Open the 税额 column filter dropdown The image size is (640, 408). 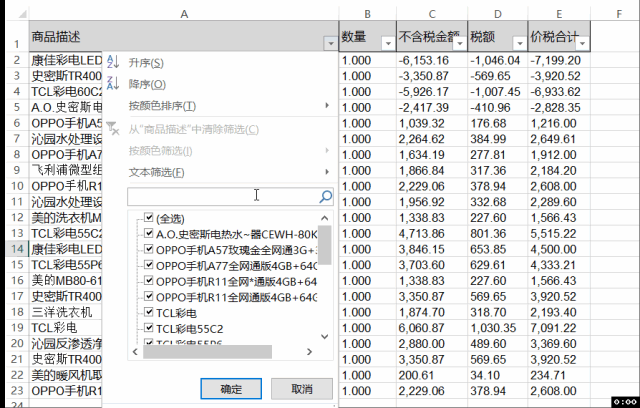tap(520, 43)
